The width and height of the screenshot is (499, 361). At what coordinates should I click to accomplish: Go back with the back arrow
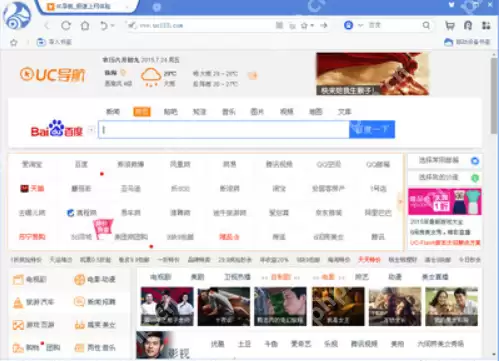click(x=47, y=25)
